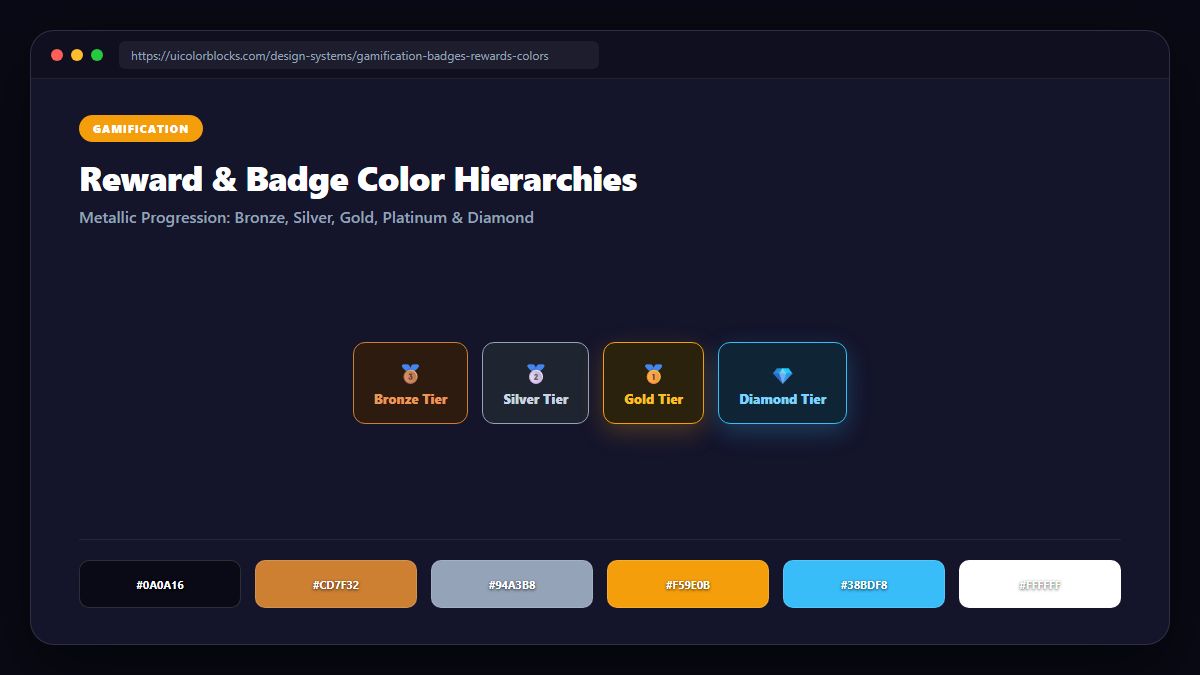Screen dimensions: 1200x675
Task: Pick the #CD7F32 bronze swatch
Action: coord(336,584)
